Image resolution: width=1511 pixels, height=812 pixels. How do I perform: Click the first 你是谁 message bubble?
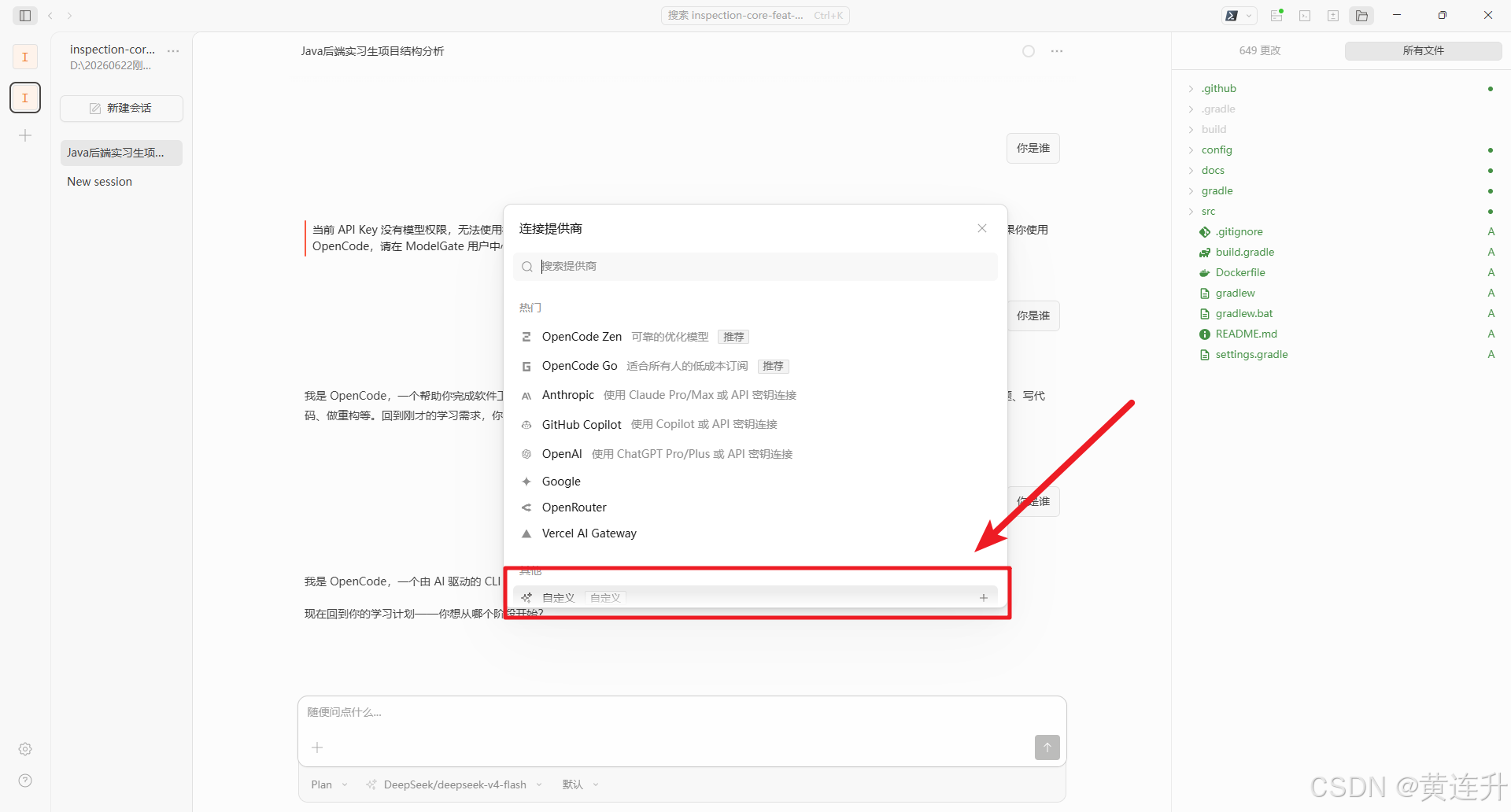1033,148
